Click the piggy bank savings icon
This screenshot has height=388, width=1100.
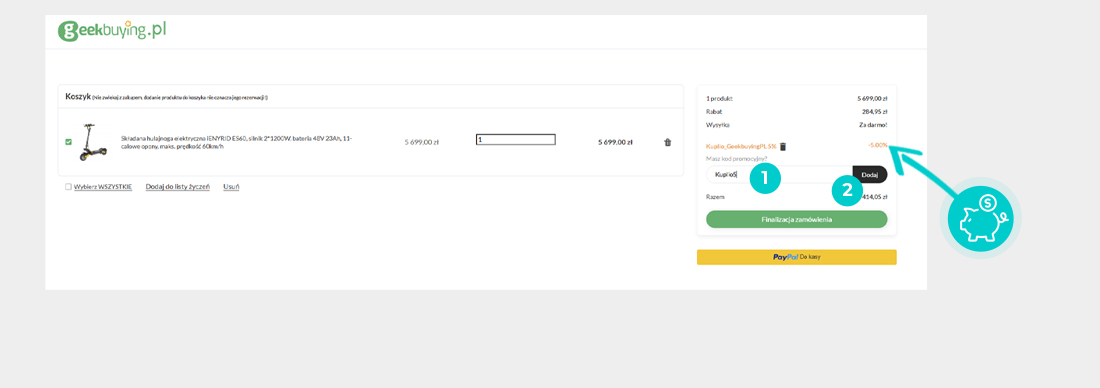(x=981, y=218)
